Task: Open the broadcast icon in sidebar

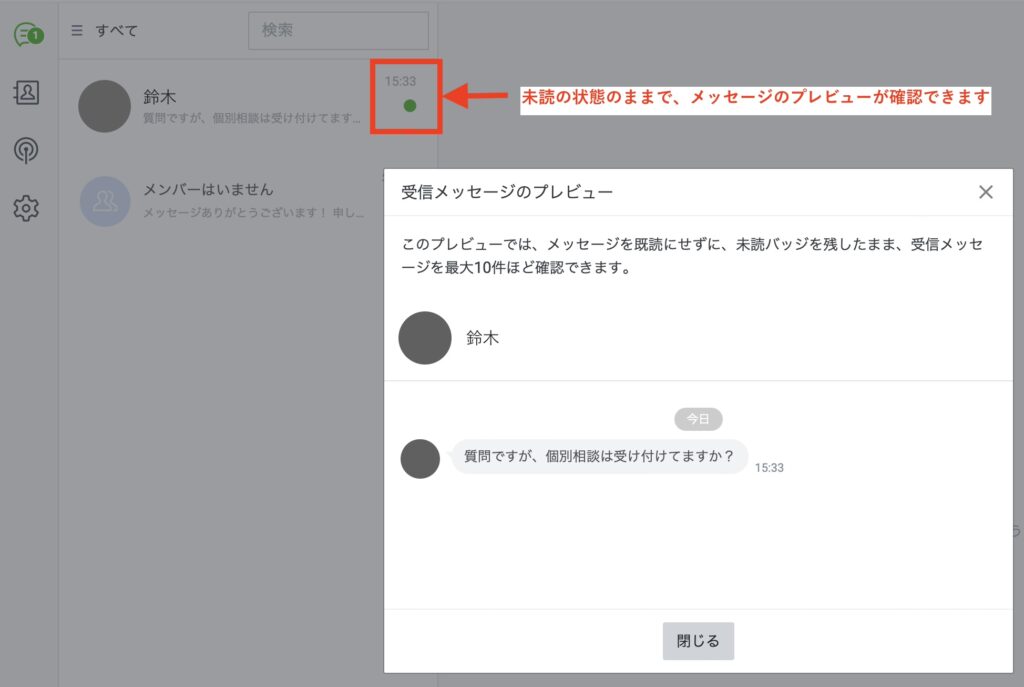Action: pos(26,151)
